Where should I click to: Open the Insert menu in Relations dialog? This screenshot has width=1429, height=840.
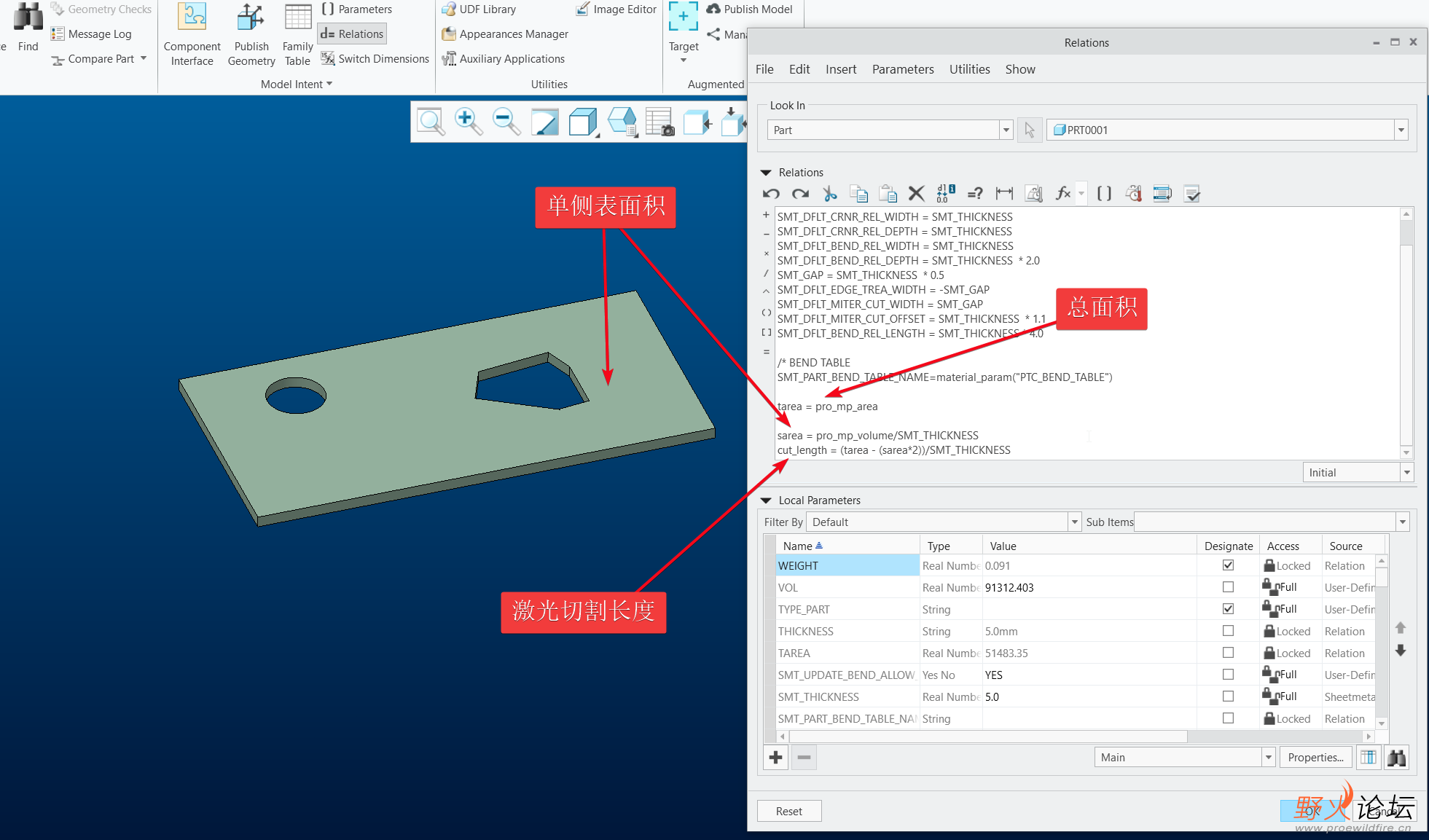tap(840, 69)
